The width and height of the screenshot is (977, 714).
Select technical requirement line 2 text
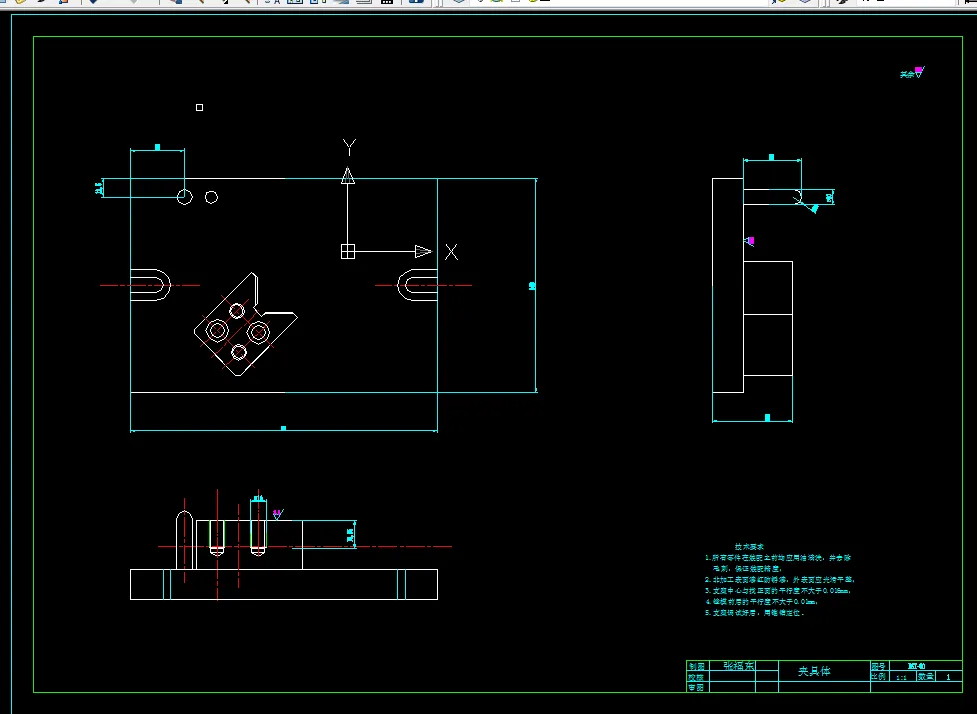(x=780, y=579)
